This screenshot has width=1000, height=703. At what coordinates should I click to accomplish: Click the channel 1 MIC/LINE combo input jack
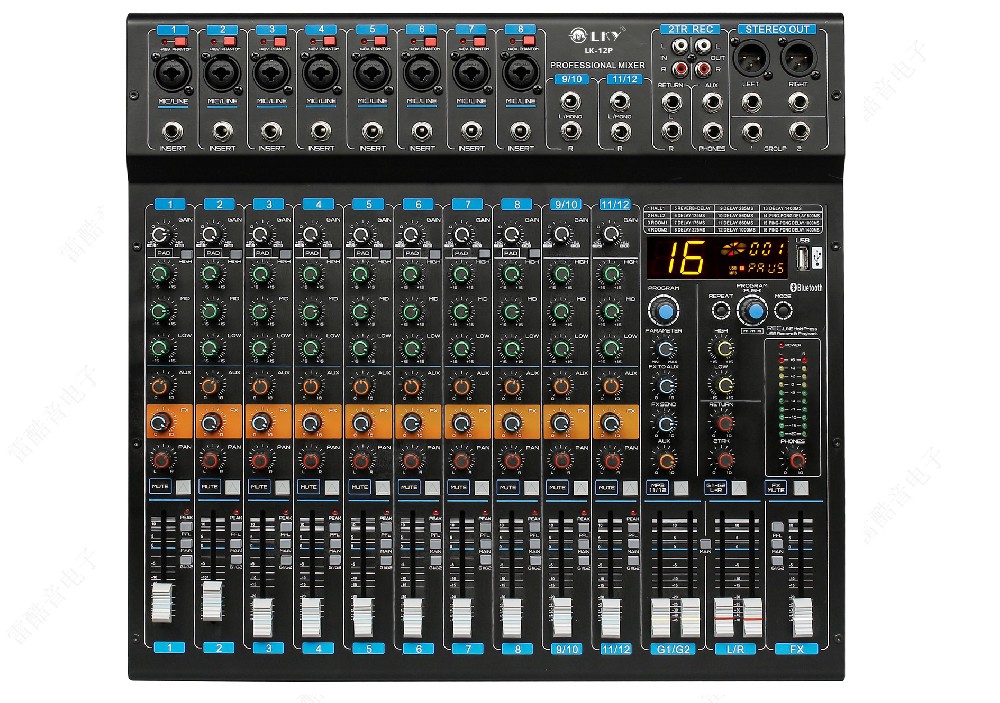click(172, 72)
